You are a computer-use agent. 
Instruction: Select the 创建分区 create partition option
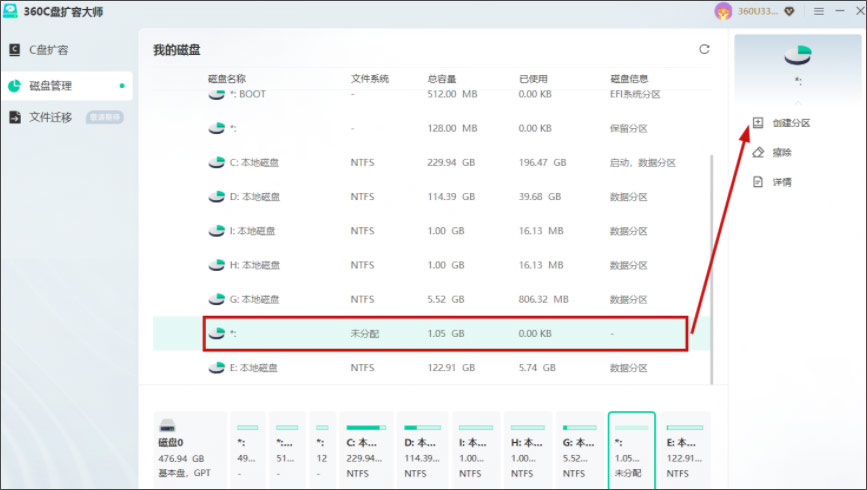782,123
